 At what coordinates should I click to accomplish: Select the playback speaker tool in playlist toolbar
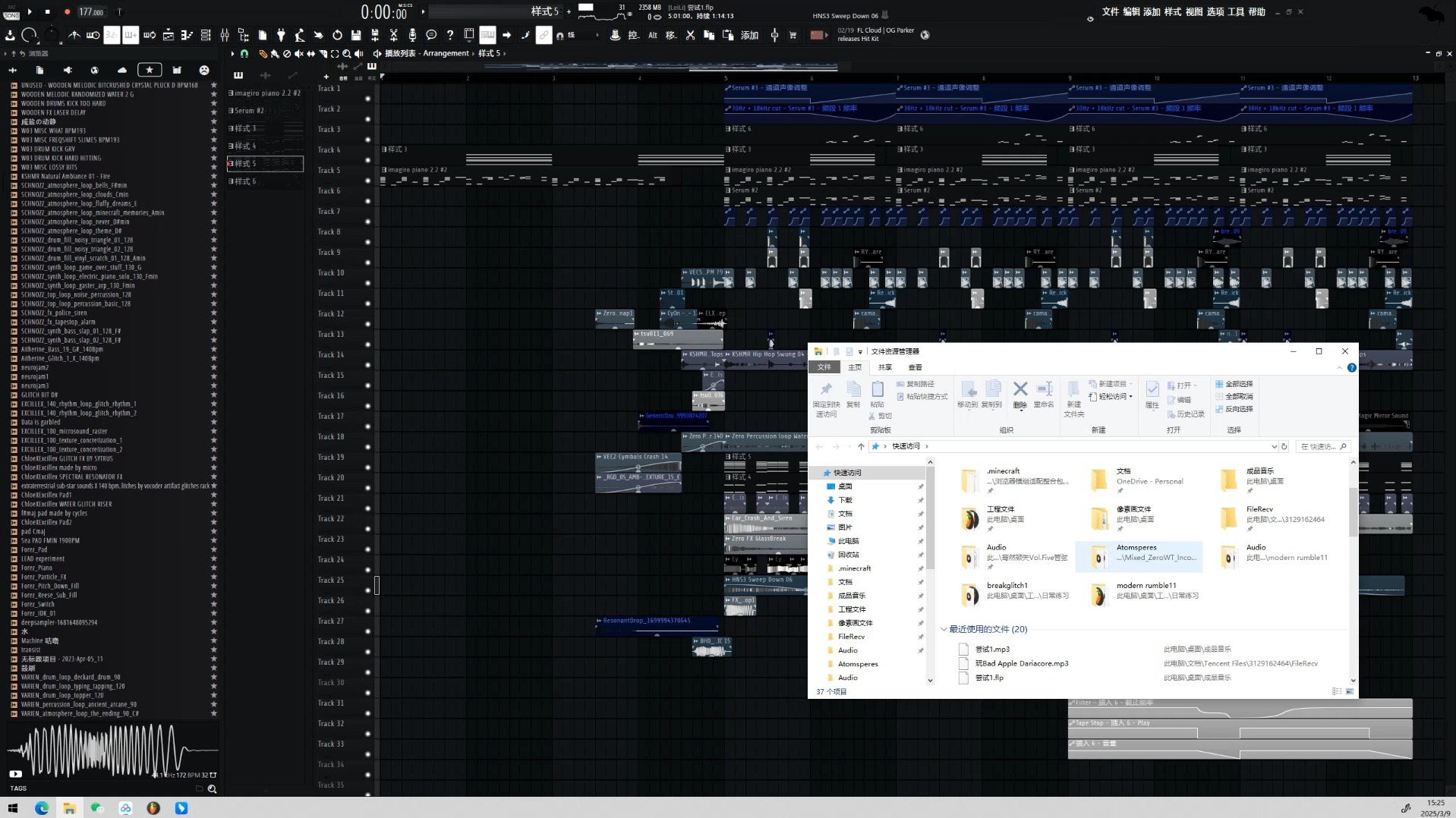[x=358, y=54]
